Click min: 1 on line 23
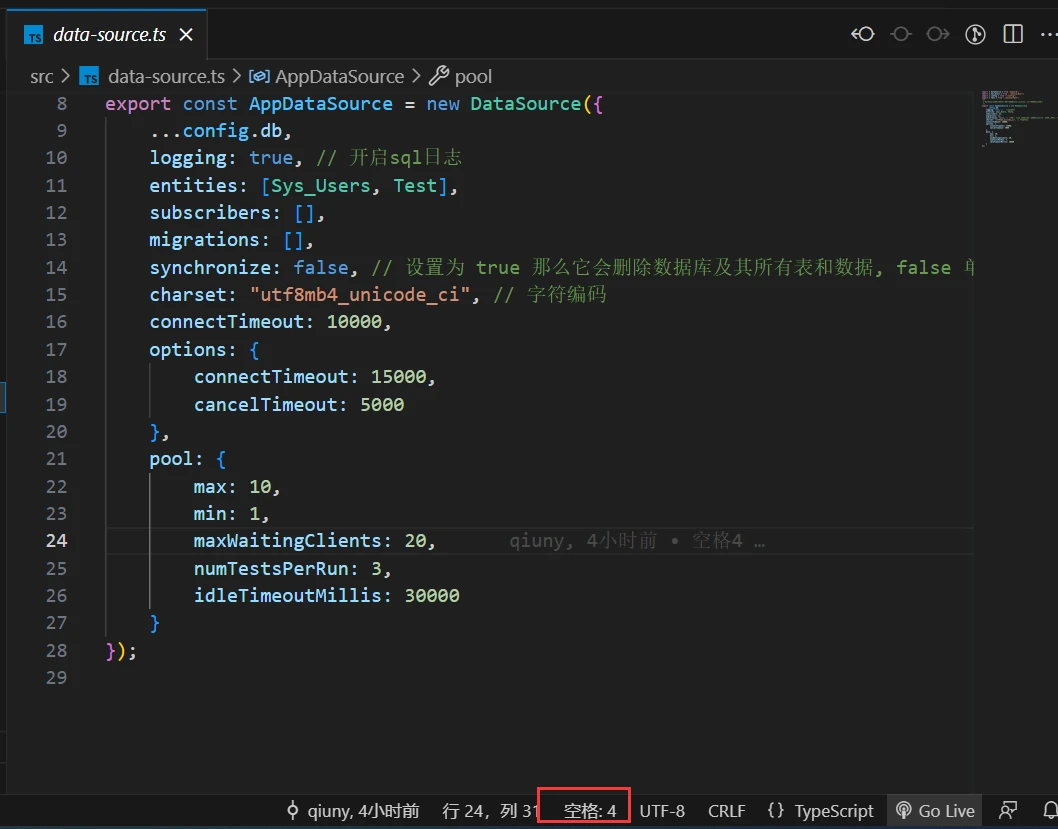1058x829 pixels. tap(227, 513)
